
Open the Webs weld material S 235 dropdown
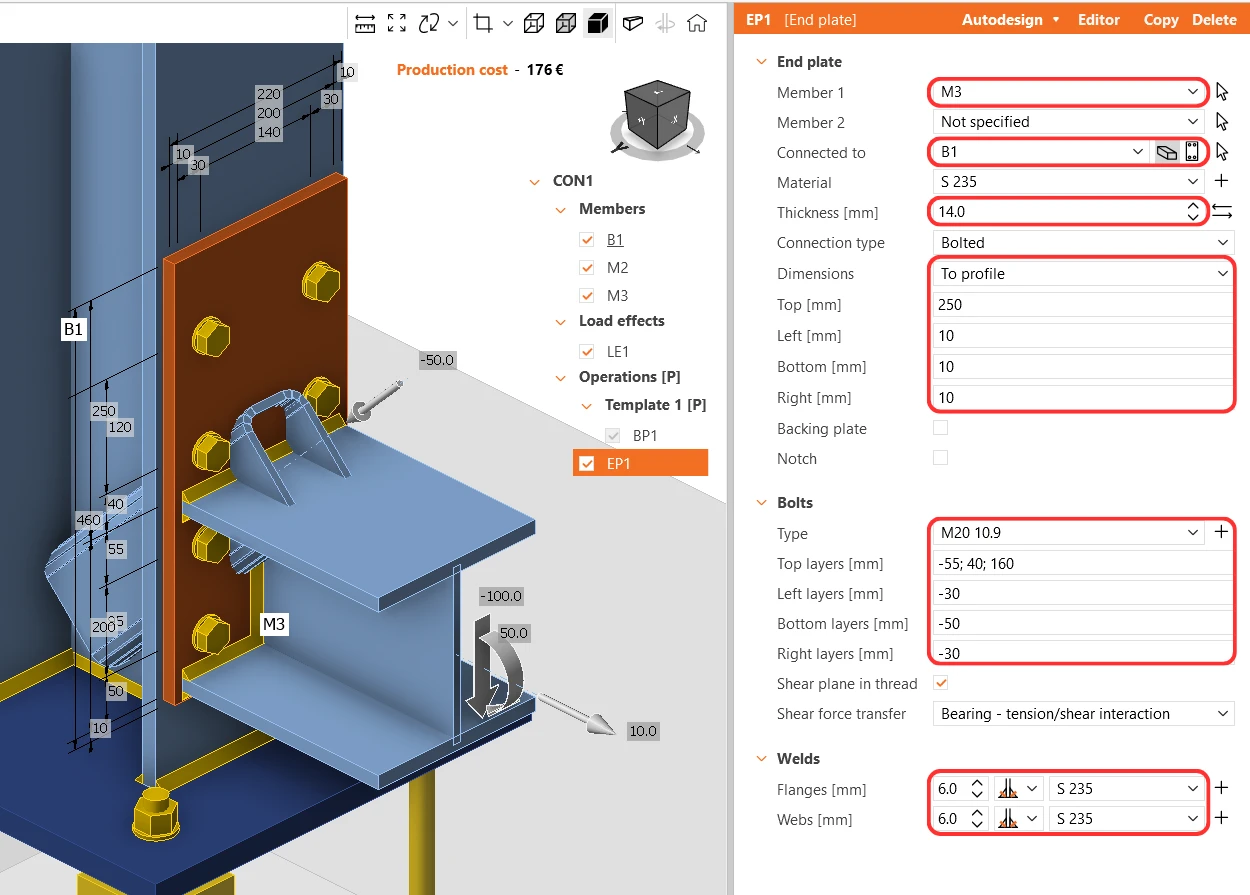(x=1126, y=819)
